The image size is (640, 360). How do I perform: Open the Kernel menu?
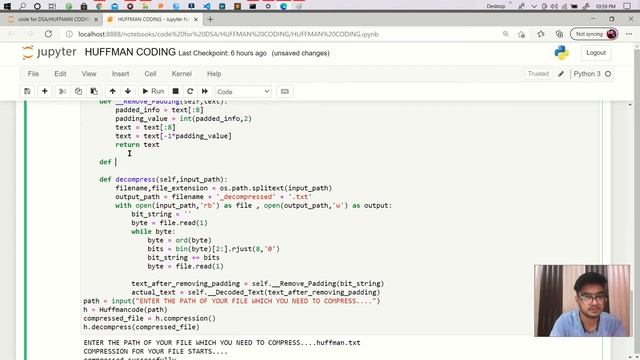coord(182,74)
